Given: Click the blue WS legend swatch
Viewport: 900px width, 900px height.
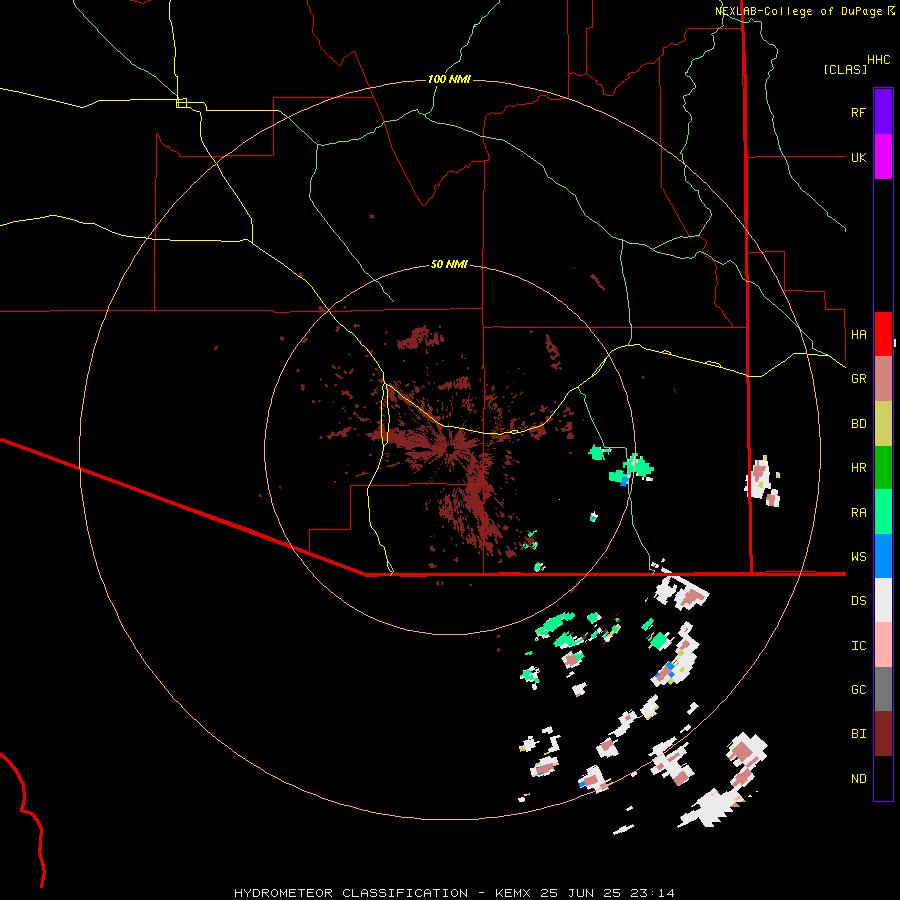Looking at the screenshot, I should pos(883,556).
